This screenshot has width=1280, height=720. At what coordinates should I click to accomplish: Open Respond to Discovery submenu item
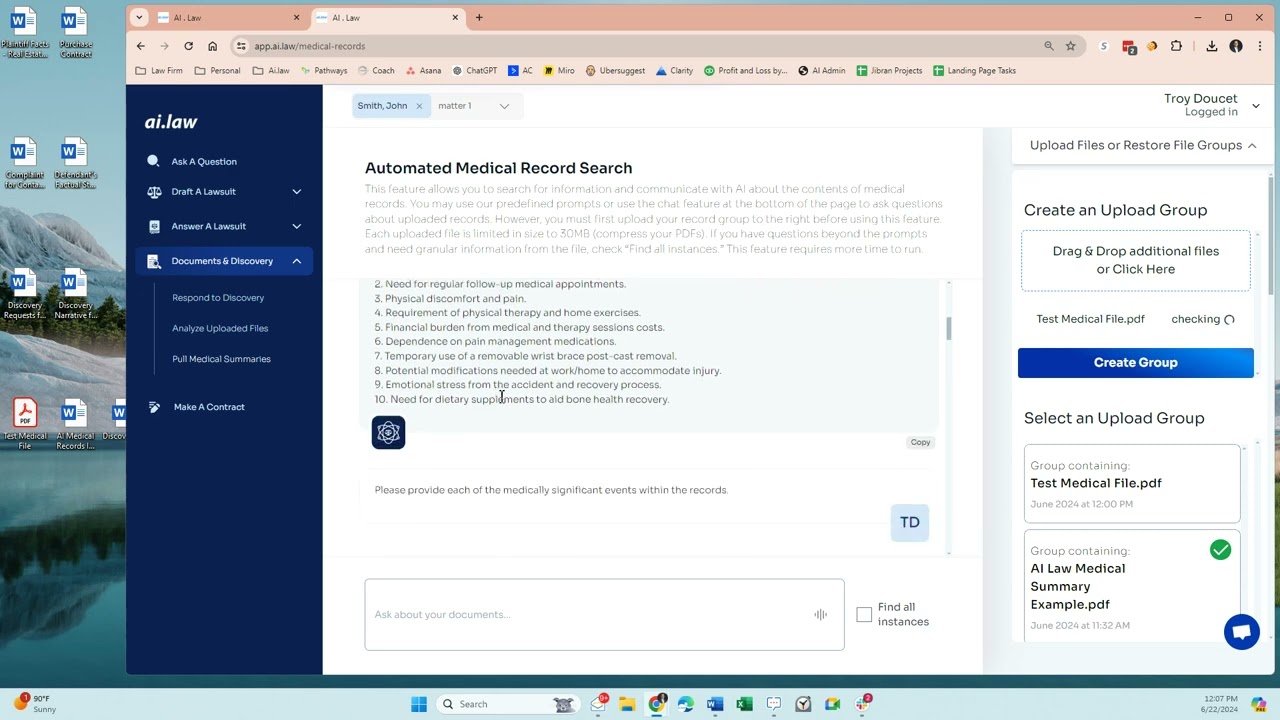click(x=218, y=298)
